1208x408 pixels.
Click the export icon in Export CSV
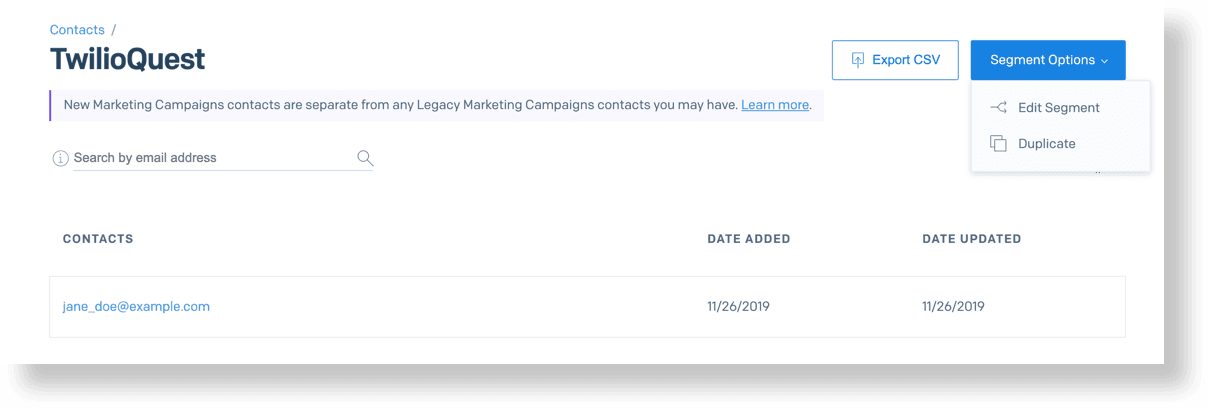tap(857, 60)
